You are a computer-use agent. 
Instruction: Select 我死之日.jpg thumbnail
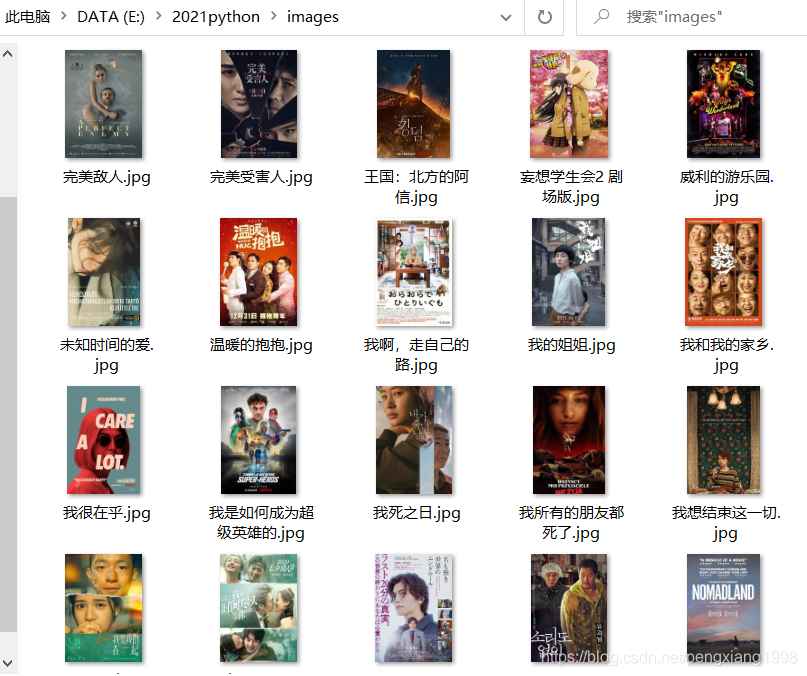click(414, 440)
